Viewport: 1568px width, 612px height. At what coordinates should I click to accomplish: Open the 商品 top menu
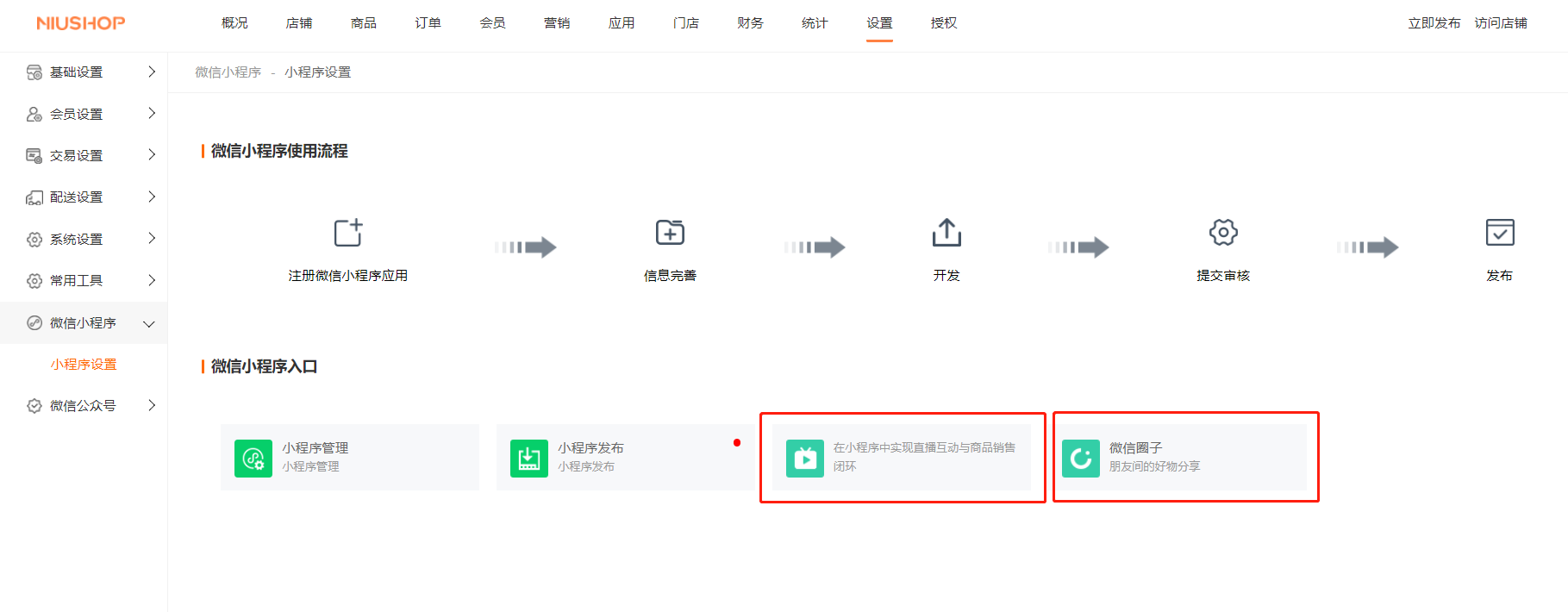coord(364,23)
